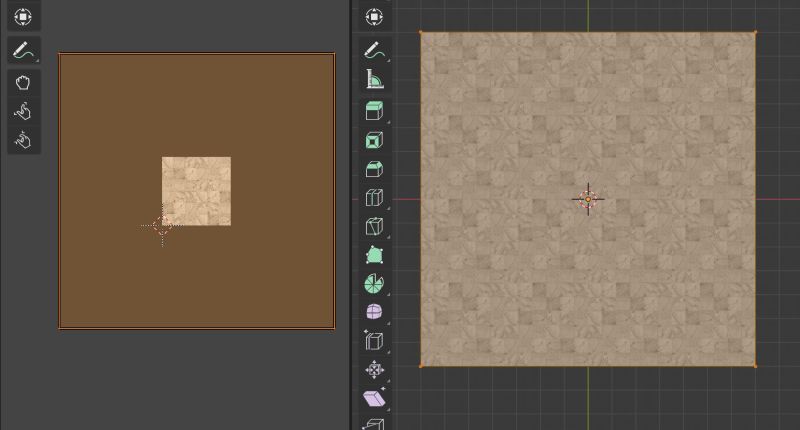
Task: Pick the Knife tool
Action: point(374,226)
